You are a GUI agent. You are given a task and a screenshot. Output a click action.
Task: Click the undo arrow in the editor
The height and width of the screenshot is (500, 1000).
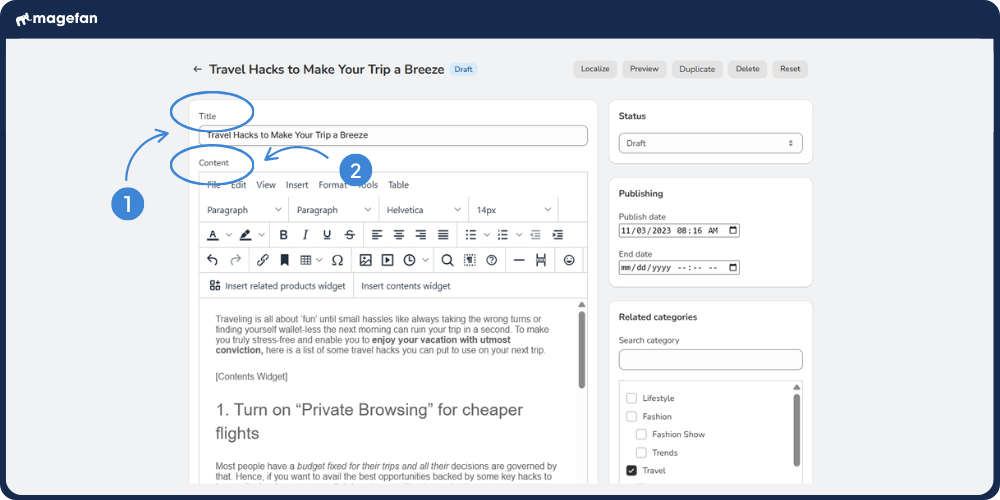pyautogui.click(x=212, y=260)
